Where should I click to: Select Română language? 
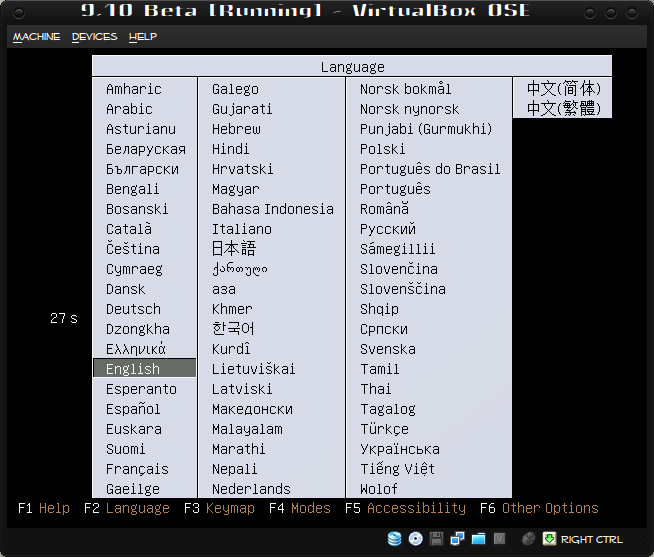tap(385, 209)
